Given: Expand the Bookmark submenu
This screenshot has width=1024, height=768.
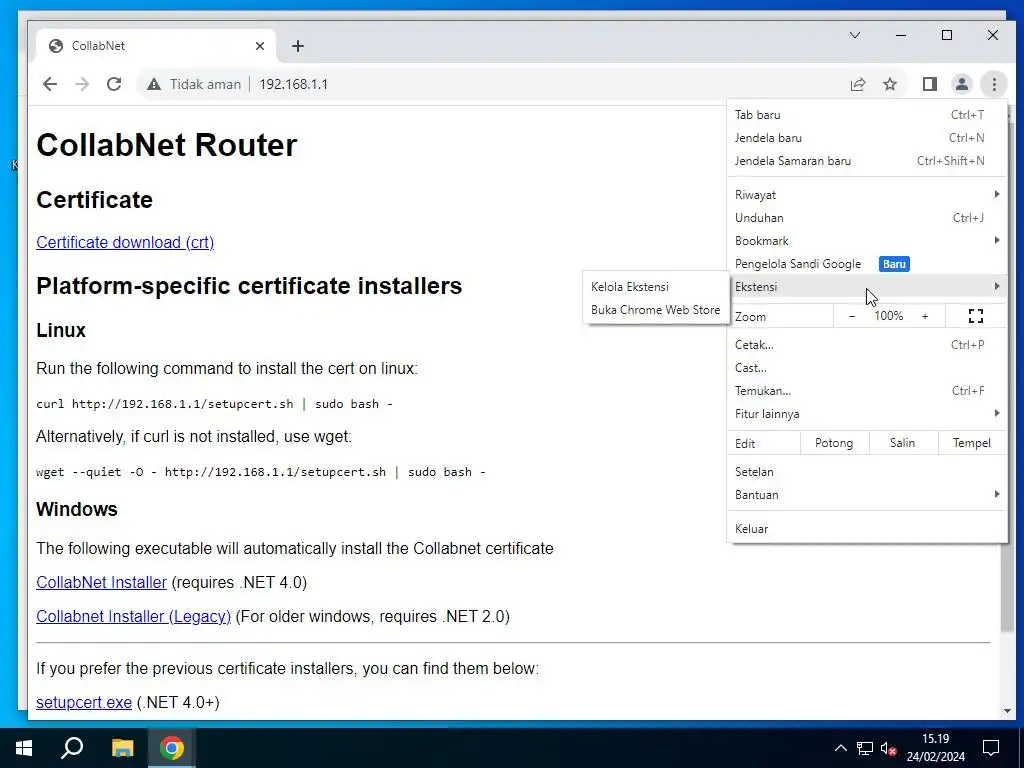Looking at the screenshot, I should 867,241.
